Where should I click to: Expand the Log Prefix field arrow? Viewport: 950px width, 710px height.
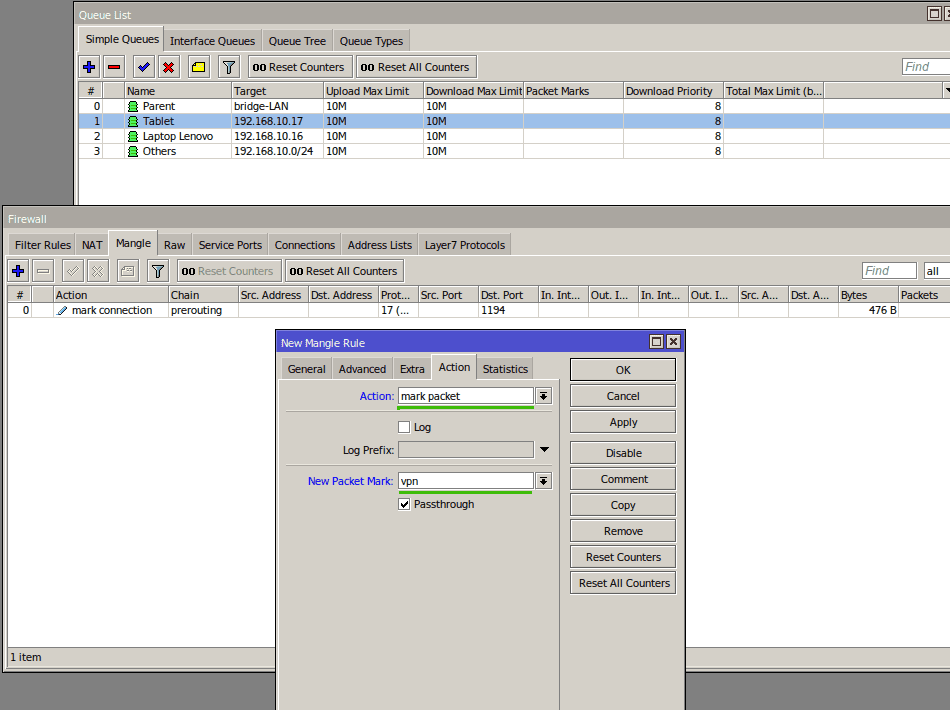544,450
